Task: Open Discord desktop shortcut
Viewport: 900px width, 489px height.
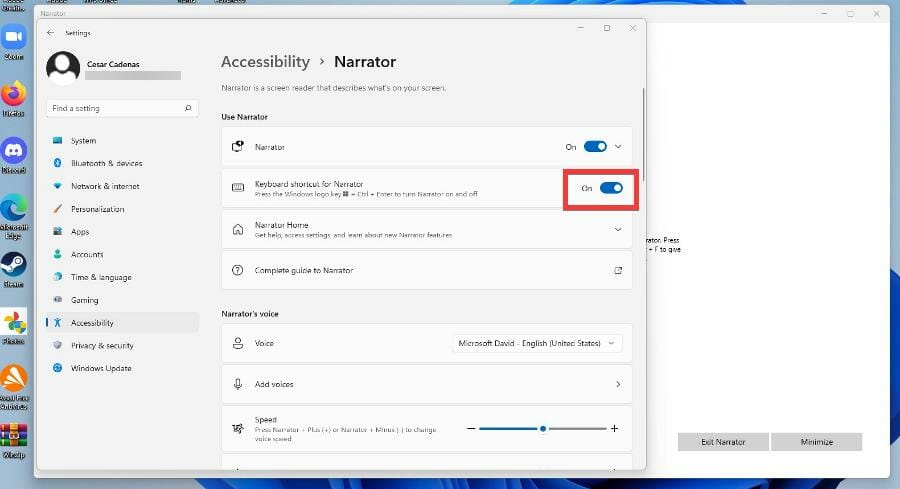Action: click(14, 156)
